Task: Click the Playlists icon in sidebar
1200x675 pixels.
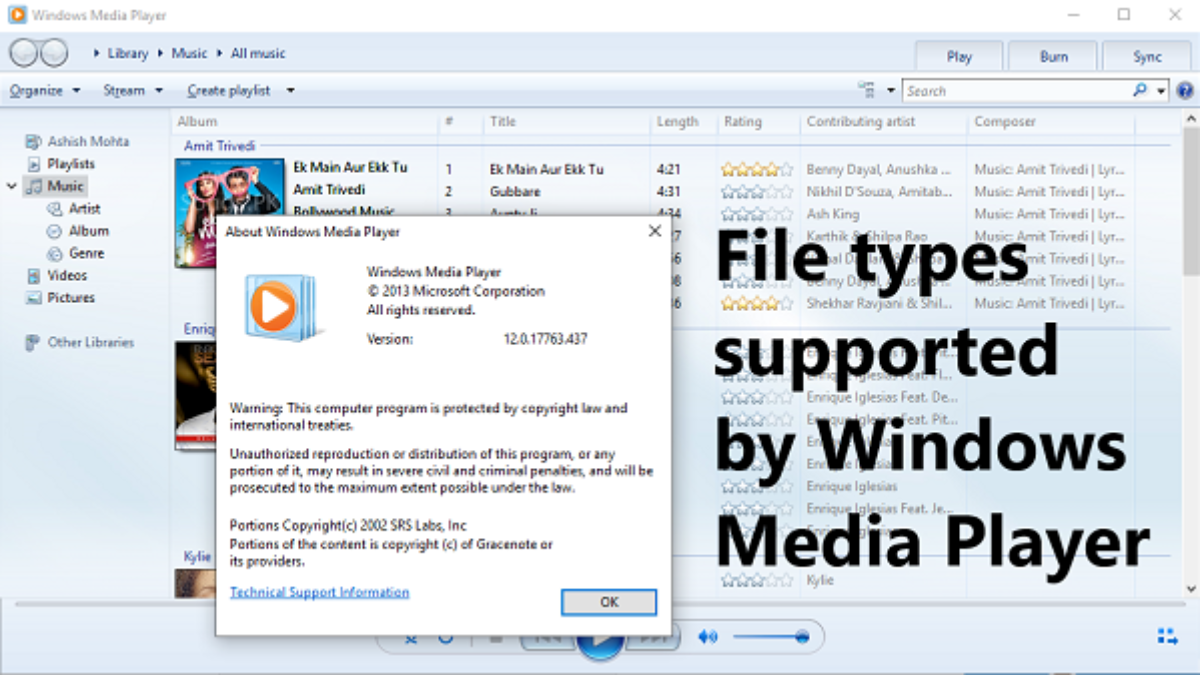Action: [34, 163]
